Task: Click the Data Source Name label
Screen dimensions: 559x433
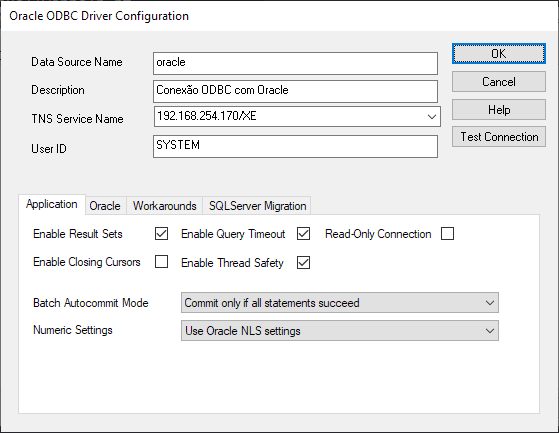Action: pyautogui.click(x=77, y=62)
